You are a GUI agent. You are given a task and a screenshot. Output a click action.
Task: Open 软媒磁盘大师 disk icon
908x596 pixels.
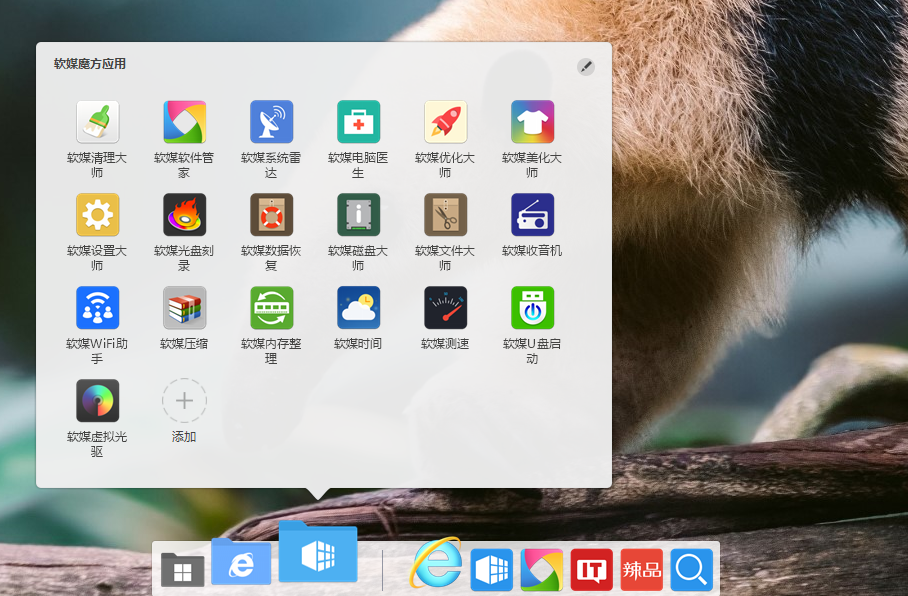358,215
